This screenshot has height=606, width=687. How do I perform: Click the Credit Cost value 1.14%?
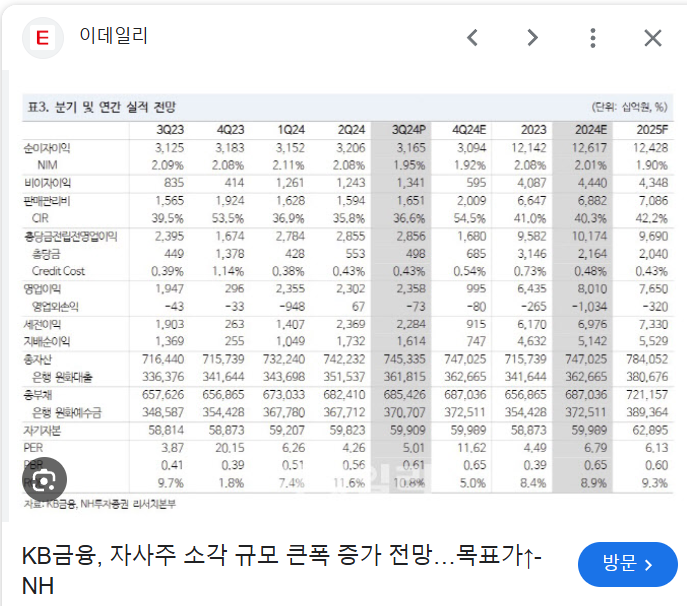228,271
